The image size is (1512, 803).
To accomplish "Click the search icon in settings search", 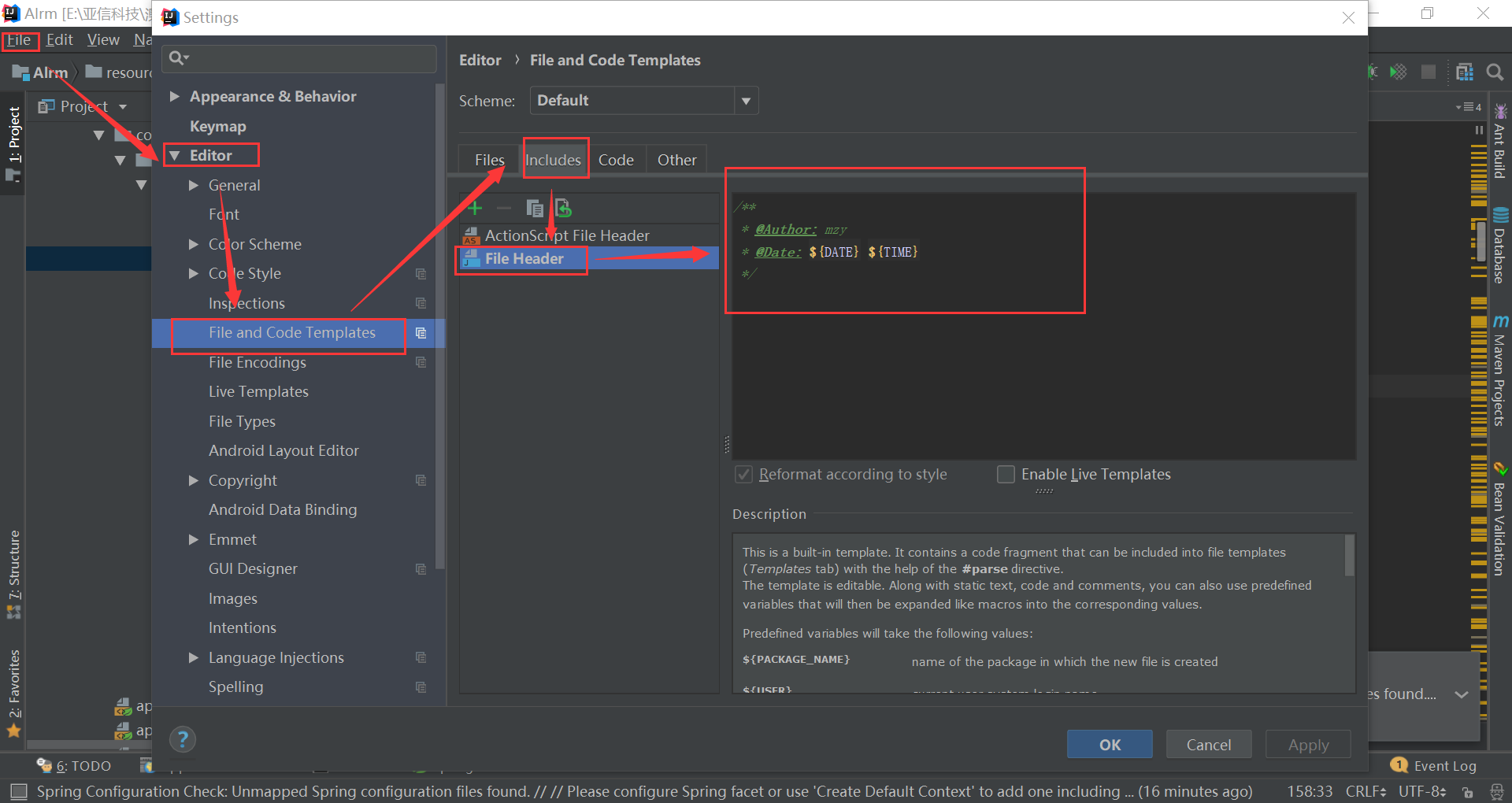I will point(178,57).
